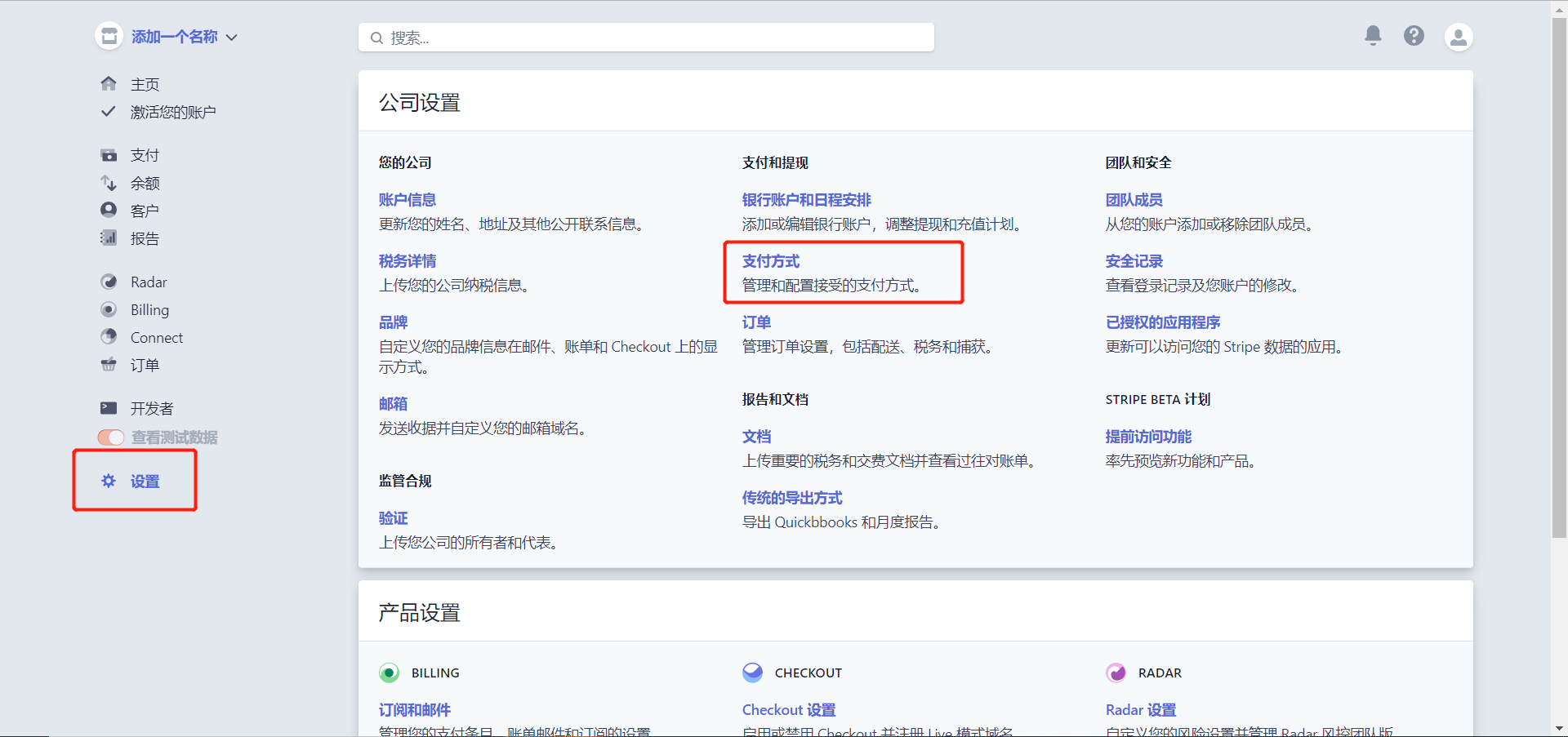Image resolution: width=1568 pixels, height=737 pixels.
Task: Click the 公司设置 heading
Action: tap(420, 103)
